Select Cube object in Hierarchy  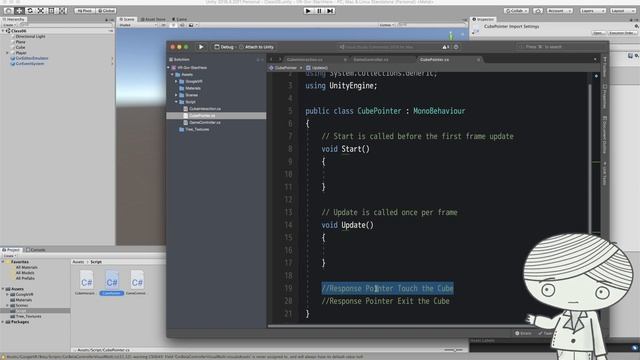[20, 47]
